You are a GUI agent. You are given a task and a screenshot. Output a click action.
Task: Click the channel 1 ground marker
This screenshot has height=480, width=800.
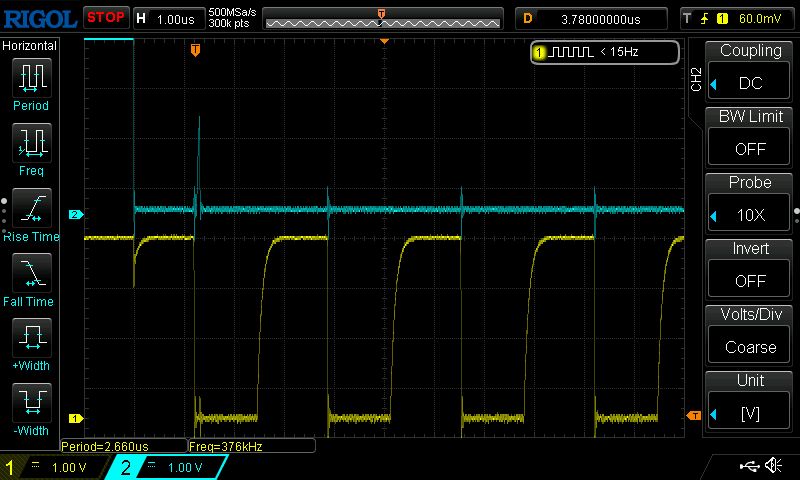pyautogui.click(x=76, y=419)
